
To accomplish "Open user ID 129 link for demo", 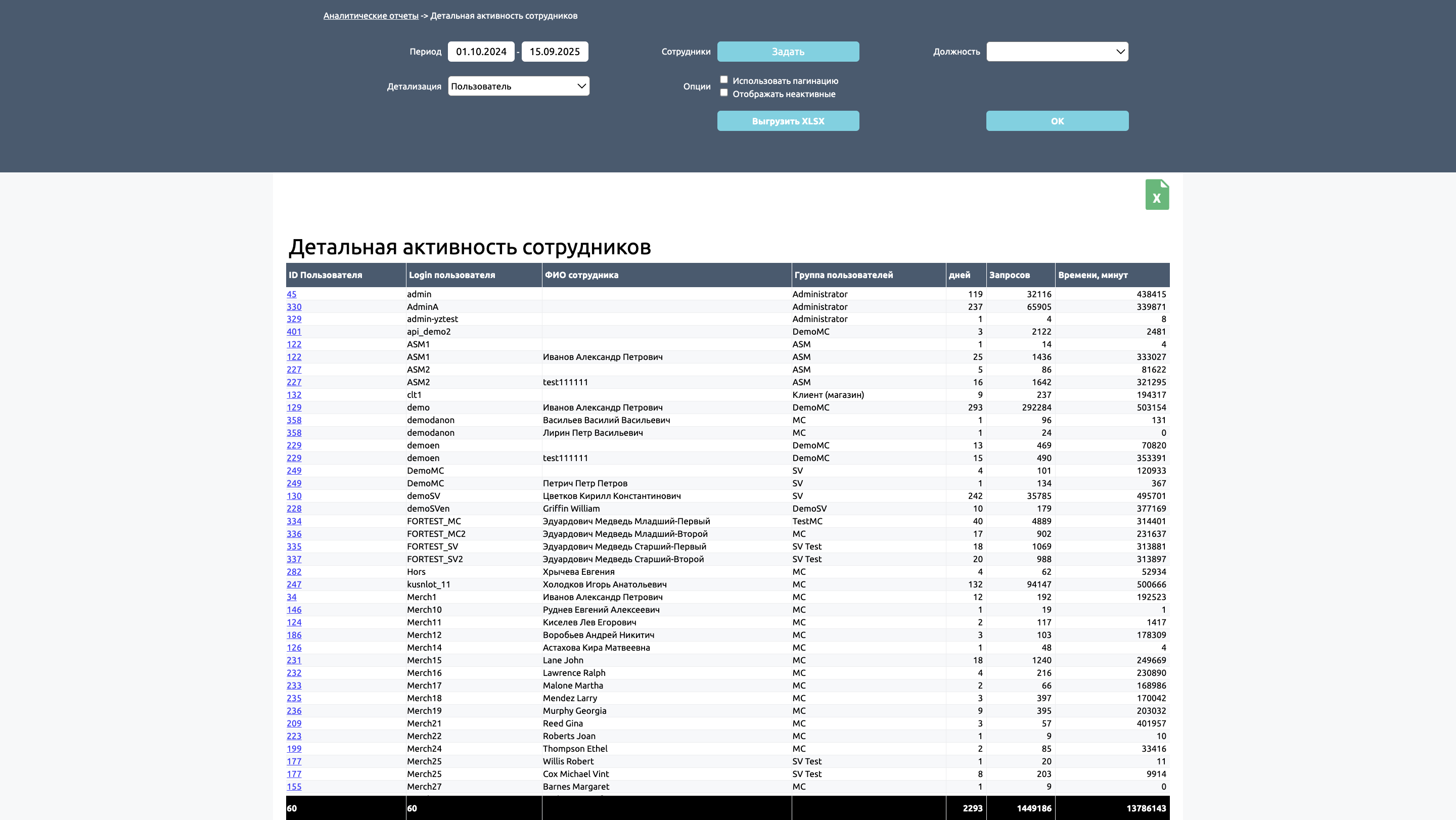I will pos(294,407).
